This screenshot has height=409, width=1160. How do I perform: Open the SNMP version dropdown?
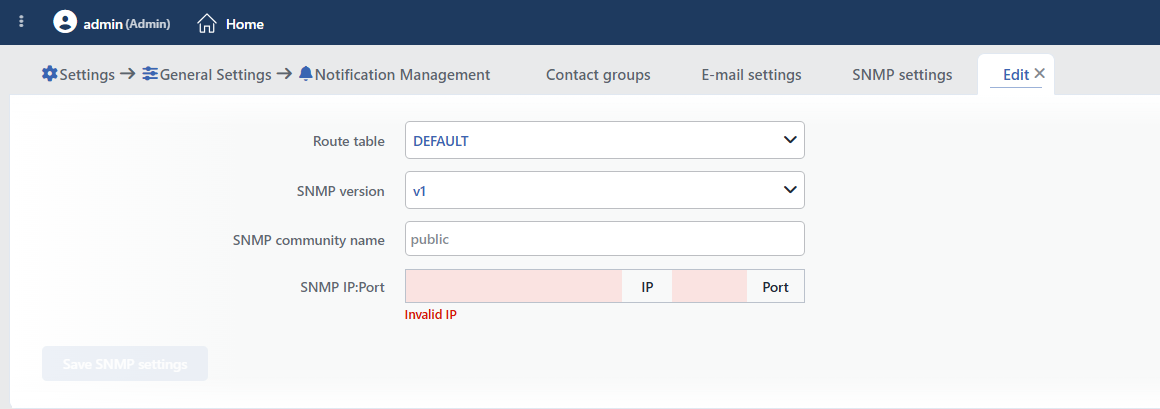pos(604,190)
